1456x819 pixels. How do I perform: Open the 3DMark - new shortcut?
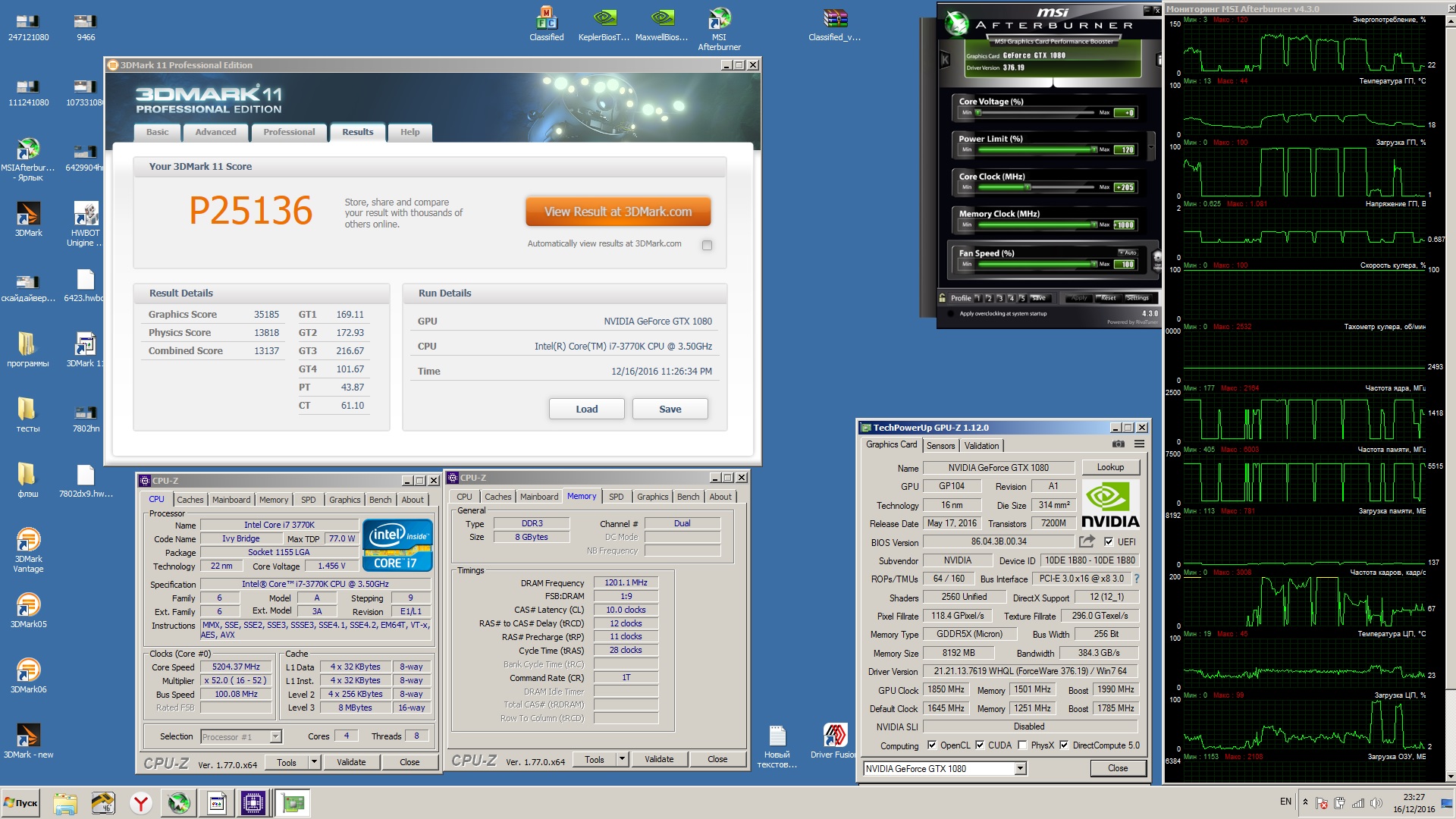click(x=28, y=741)
